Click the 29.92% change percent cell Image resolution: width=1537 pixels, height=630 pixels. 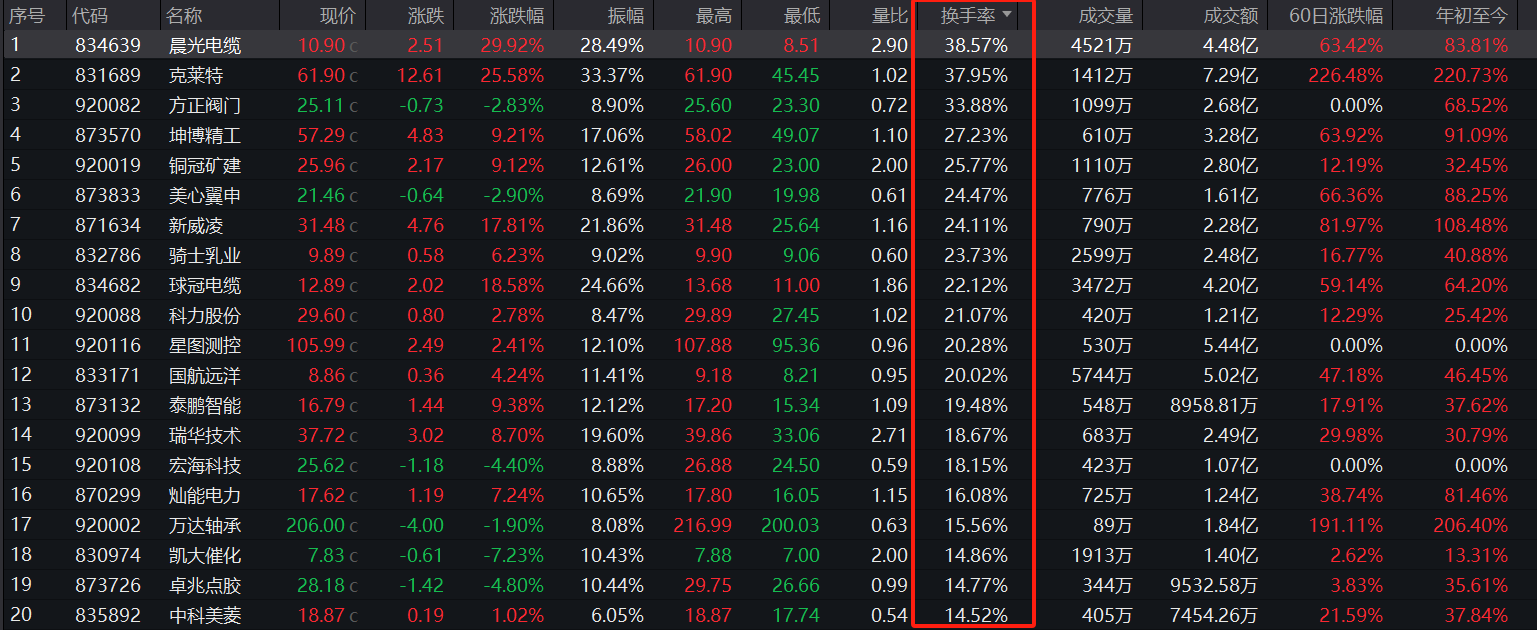pyautogui.click(x=512, y=45)
